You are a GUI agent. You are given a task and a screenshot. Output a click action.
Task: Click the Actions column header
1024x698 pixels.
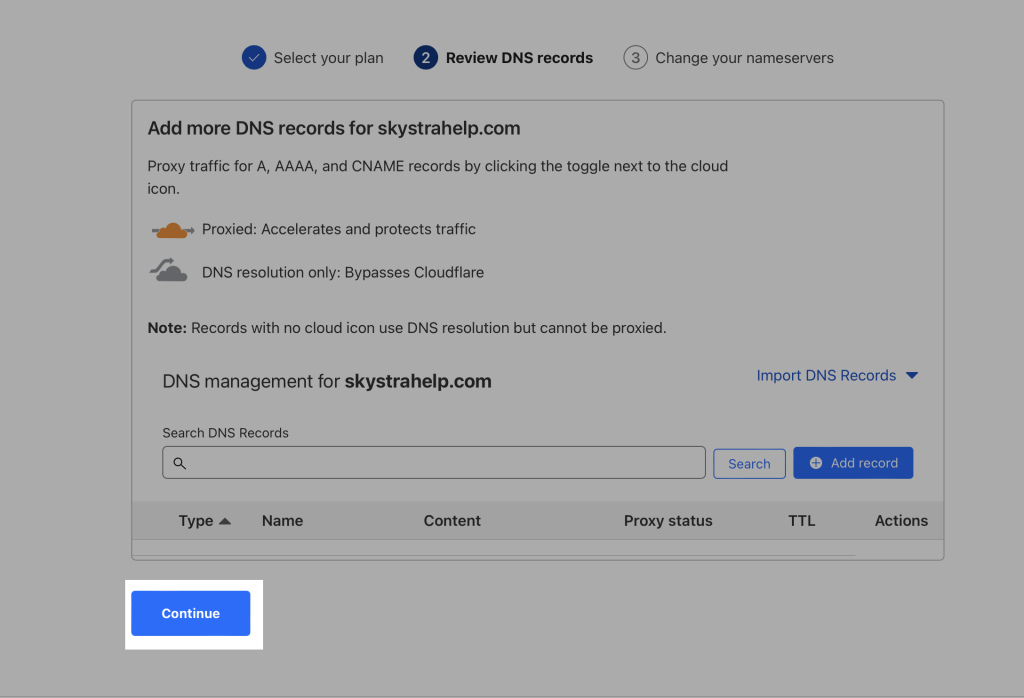(901, 521)
